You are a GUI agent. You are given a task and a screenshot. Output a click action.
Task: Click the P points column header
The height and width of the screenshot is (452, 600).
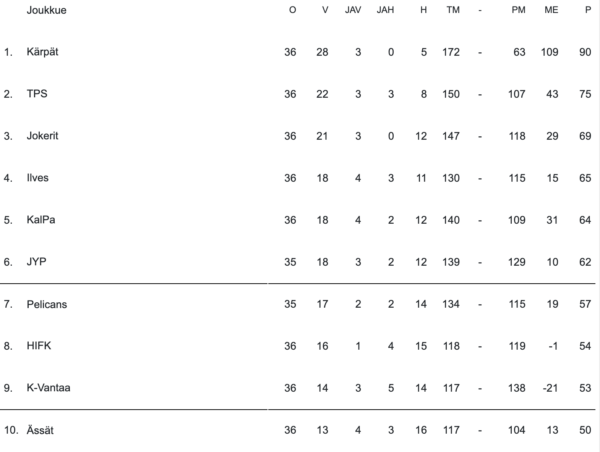(x=587, y=10)
